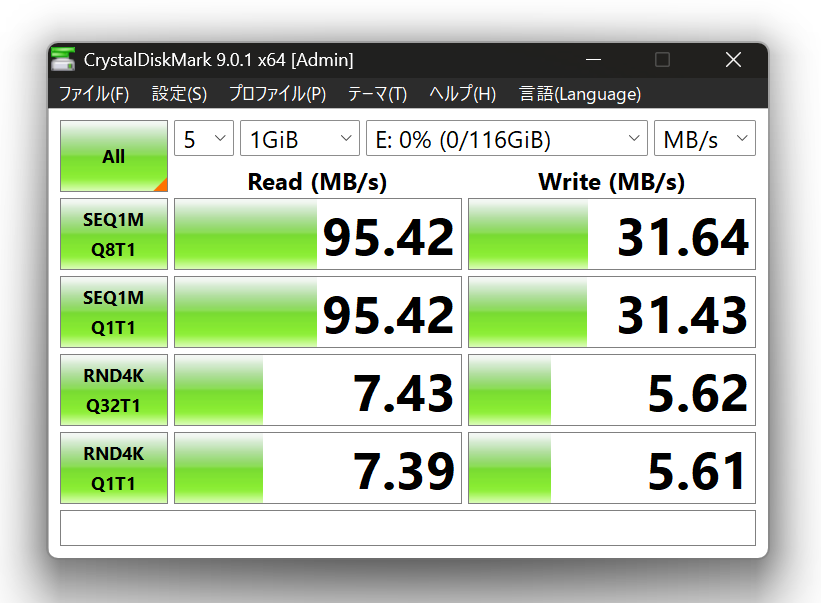Click the empty comment field at bottom
Viewport: 821px width, 603px height.
408,528
